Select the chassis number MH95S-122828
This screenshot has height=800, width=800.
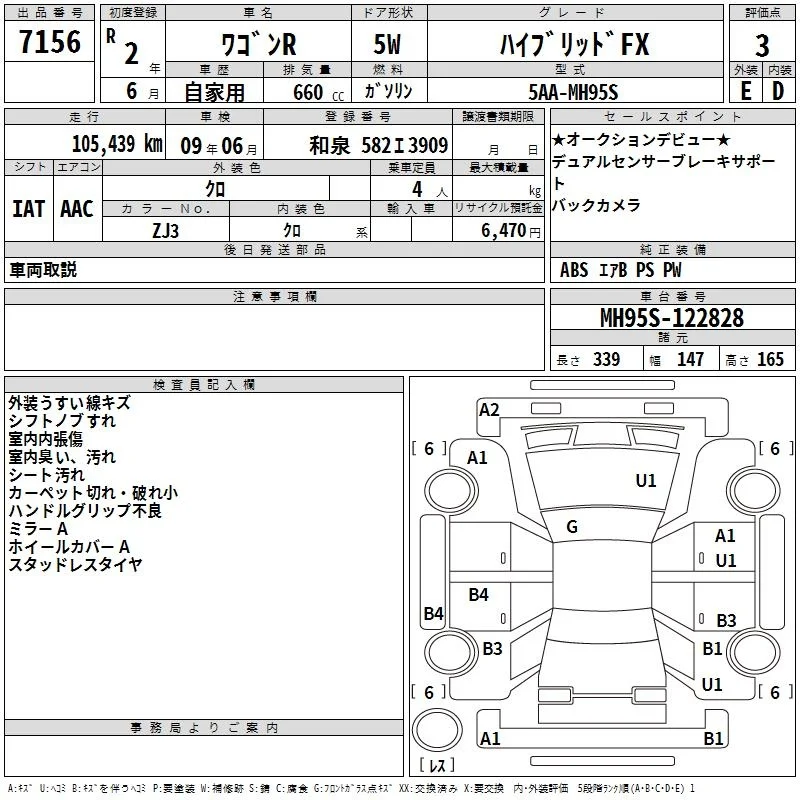click(672, 318)
